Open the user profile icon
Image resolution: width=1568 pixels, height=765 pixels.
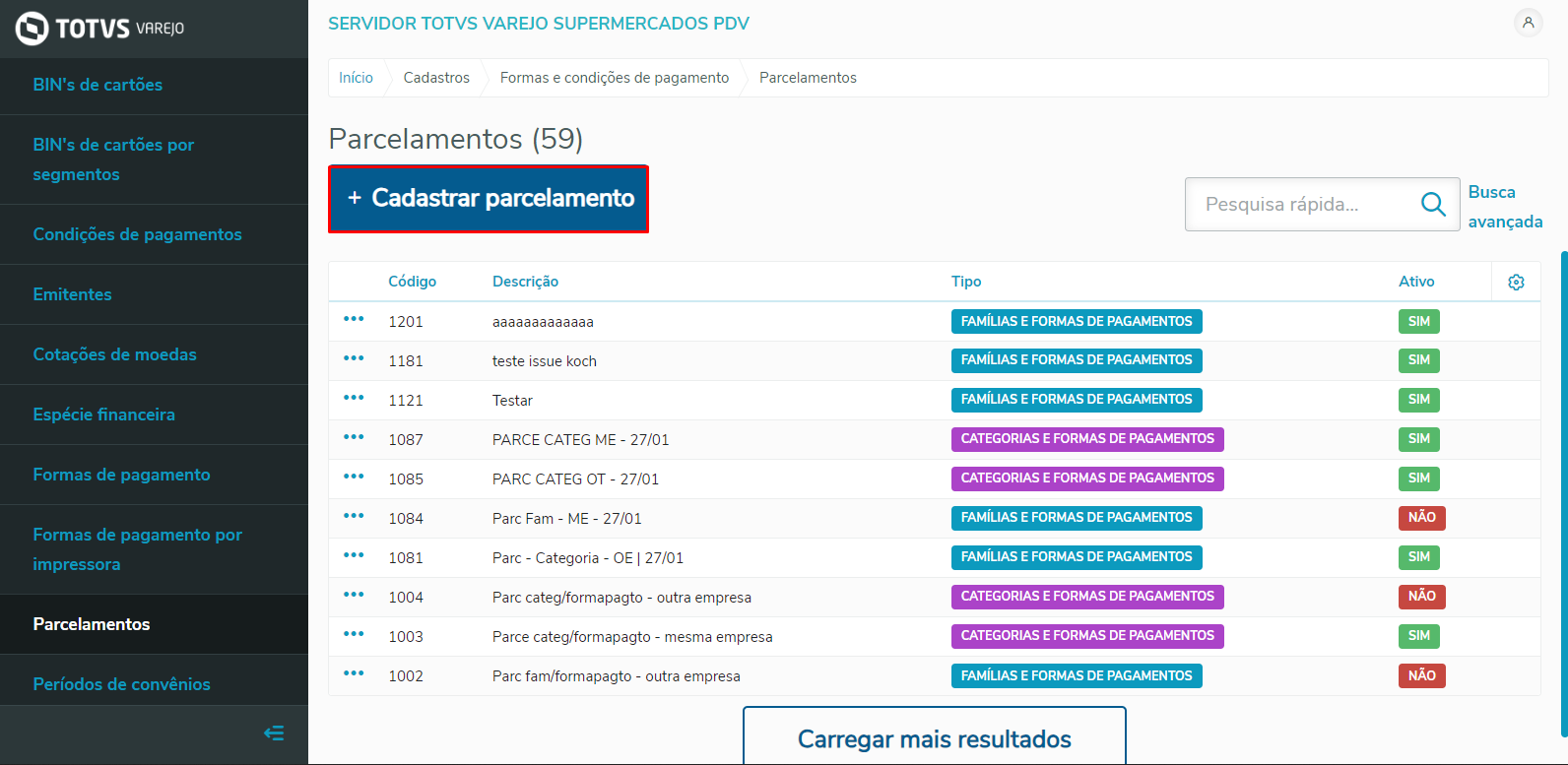pos(1528,23)
